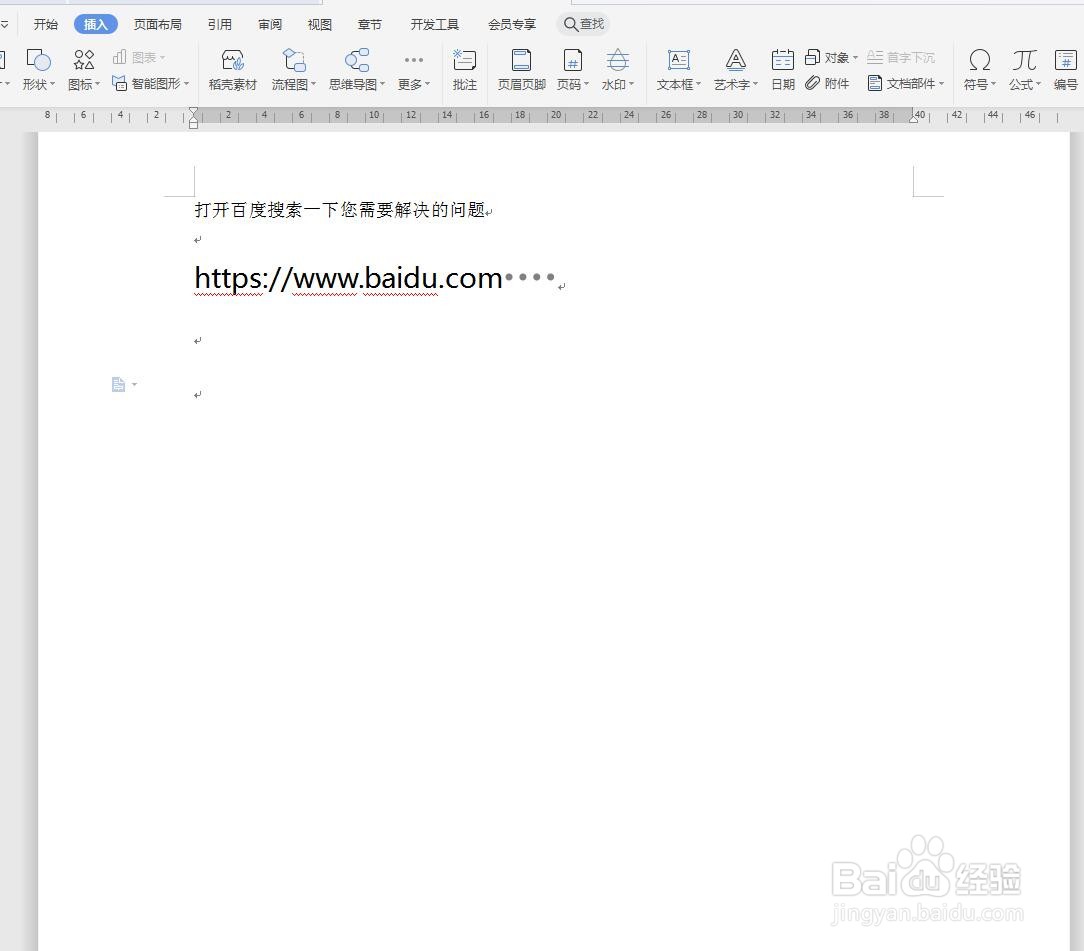Screen dimensions: 1084x951
Task: Open the 稻壳素材 resources tool
Action: pyautogui.click(x=231, y=68)
